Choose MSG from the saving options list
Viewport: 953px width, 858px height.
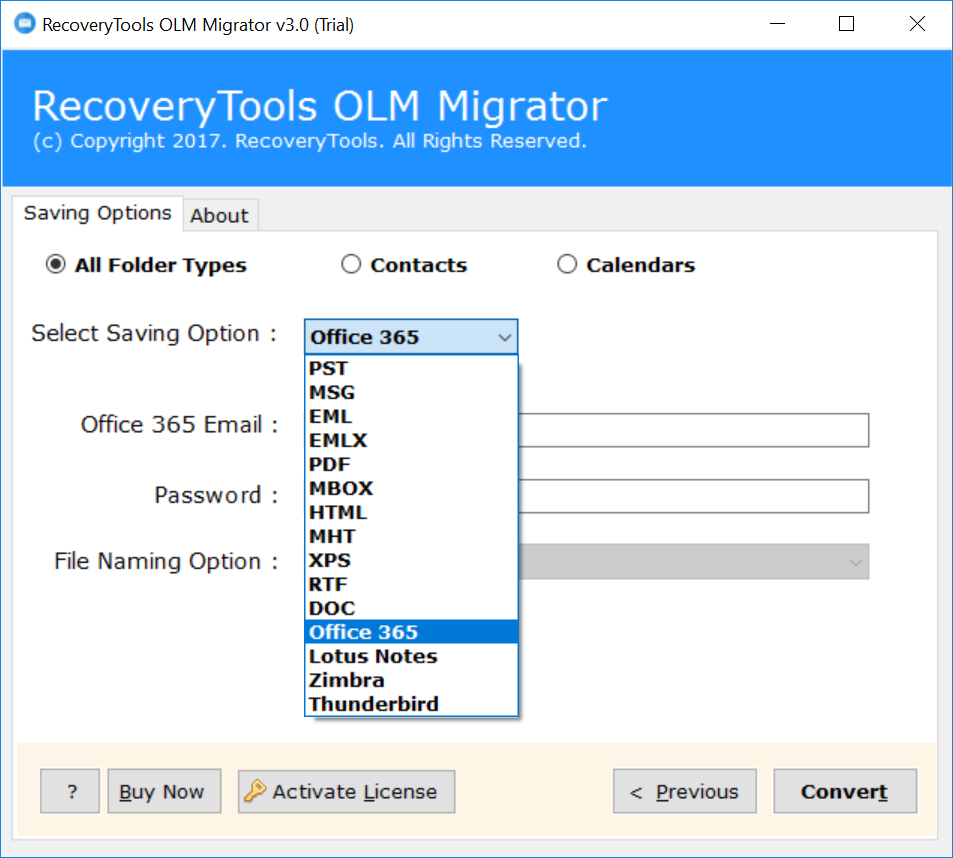click(411, 393)
